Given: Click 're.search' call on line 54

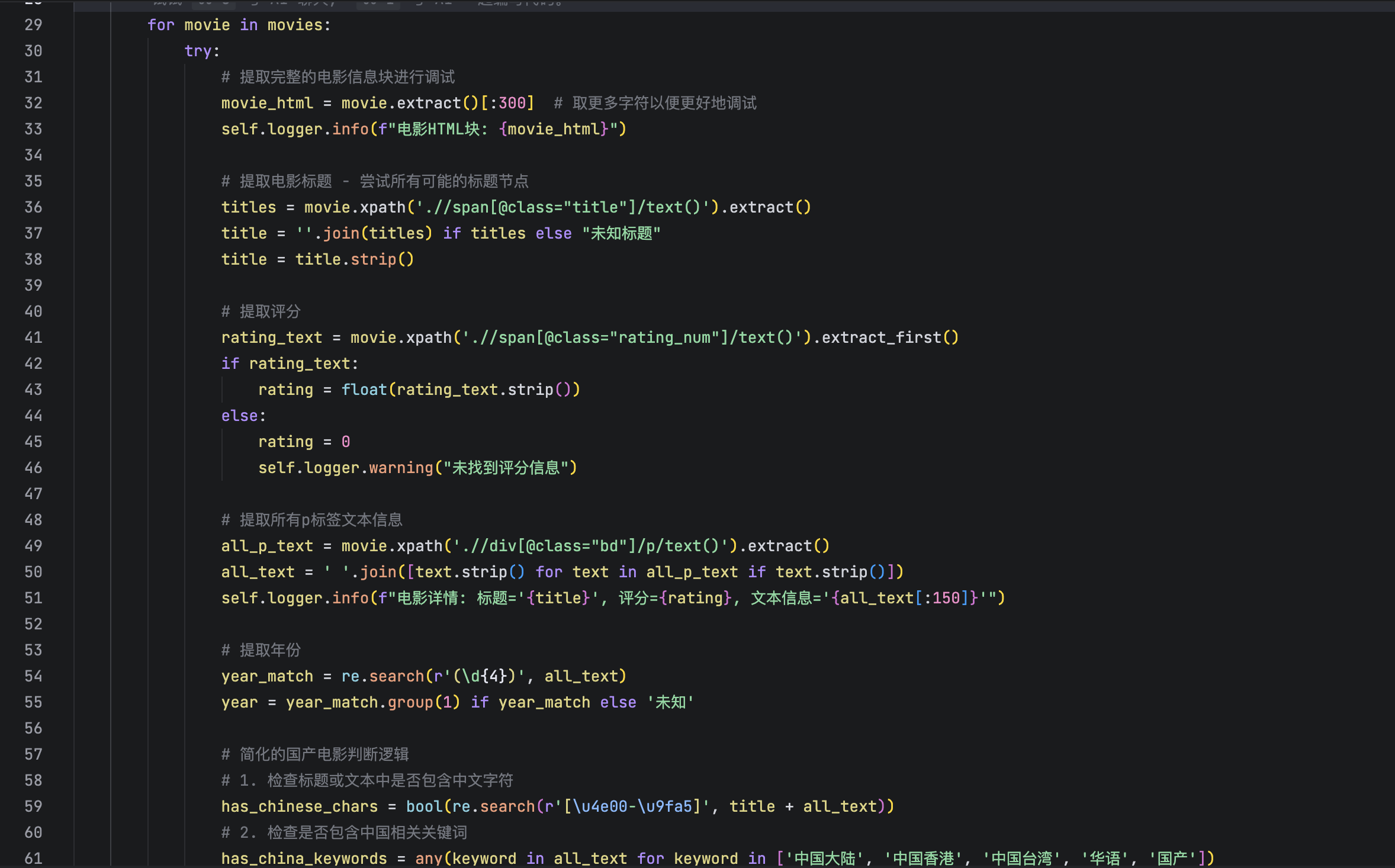Looking at the screenshot, I should 382,676.
